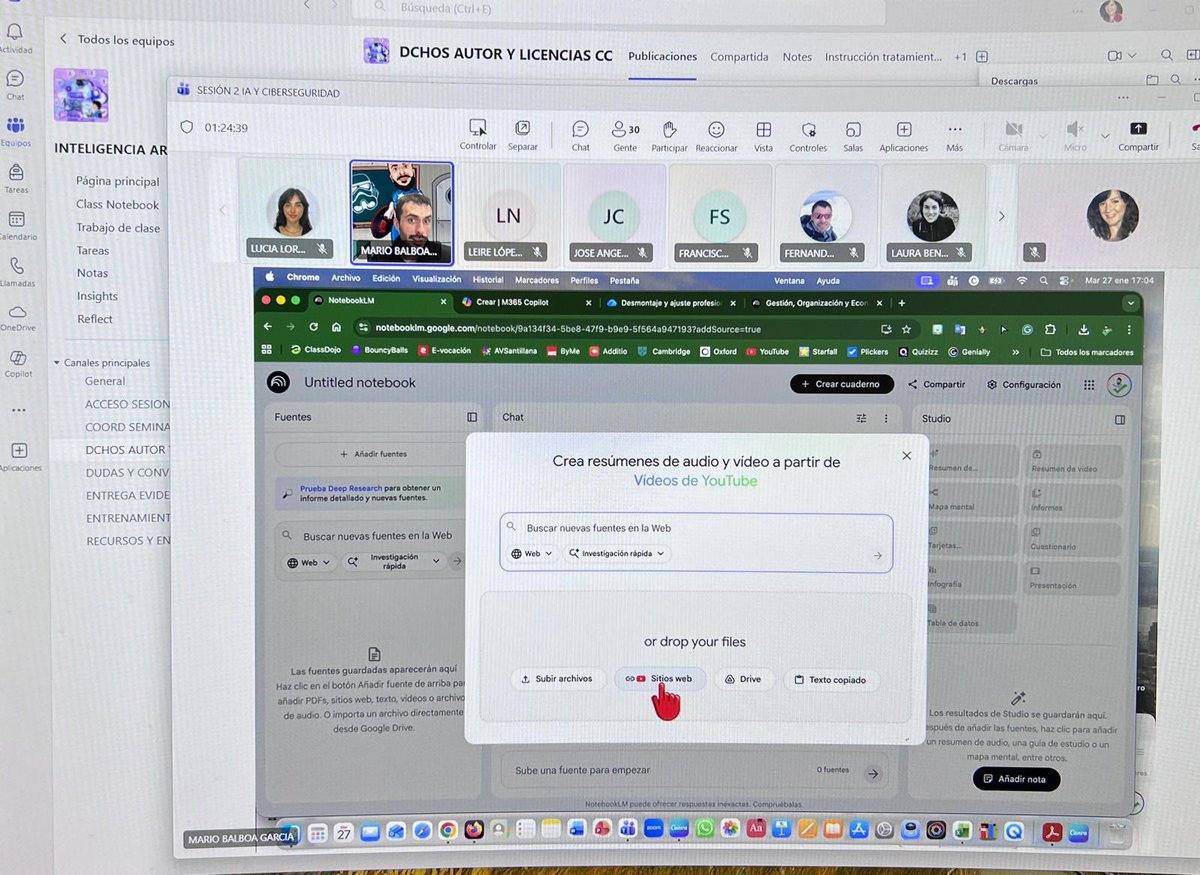Toggle the Cámara in the meeting

1013,136
